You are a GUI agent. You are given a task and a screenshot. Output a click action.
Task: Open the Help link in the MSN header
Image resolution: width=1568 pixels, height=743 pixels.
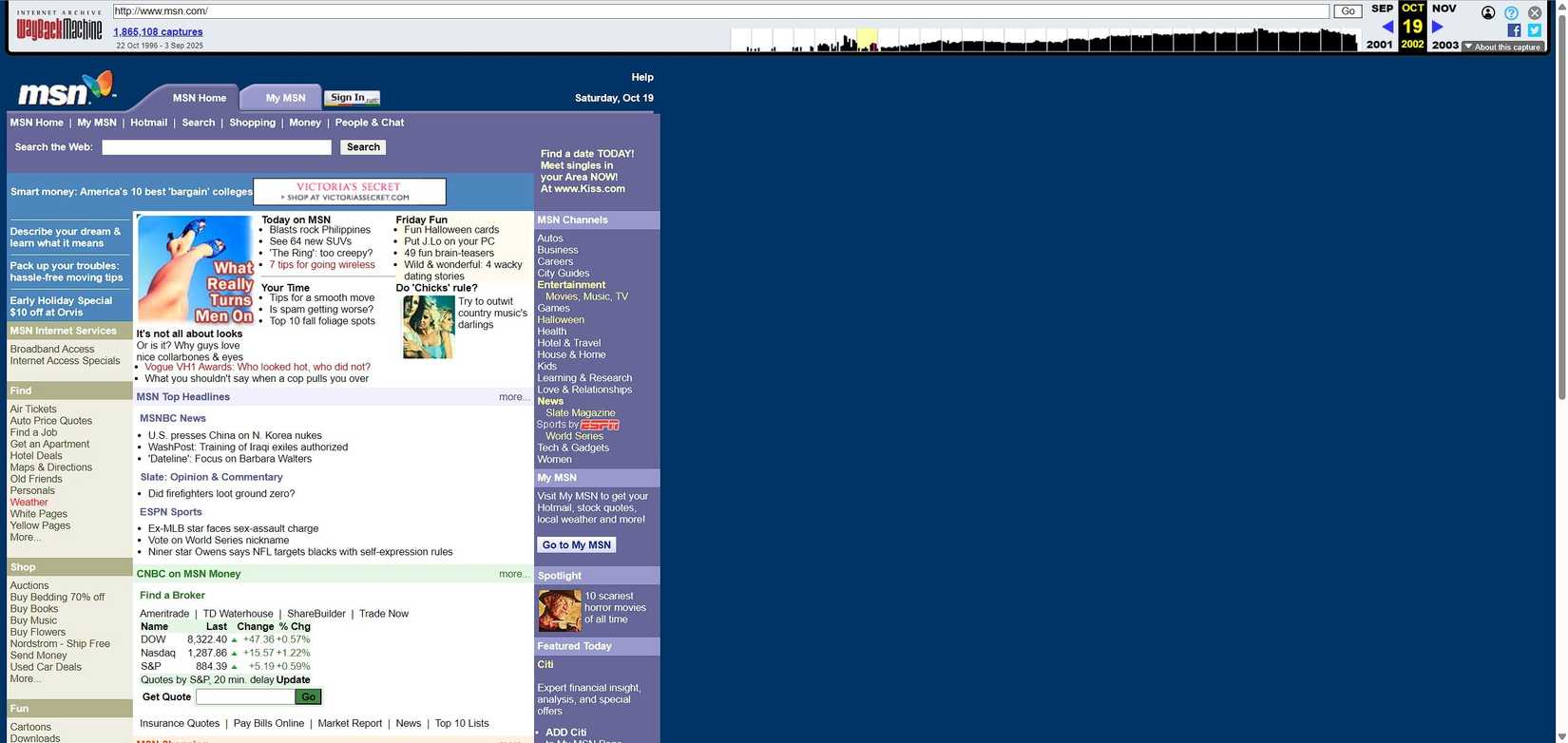642,77
